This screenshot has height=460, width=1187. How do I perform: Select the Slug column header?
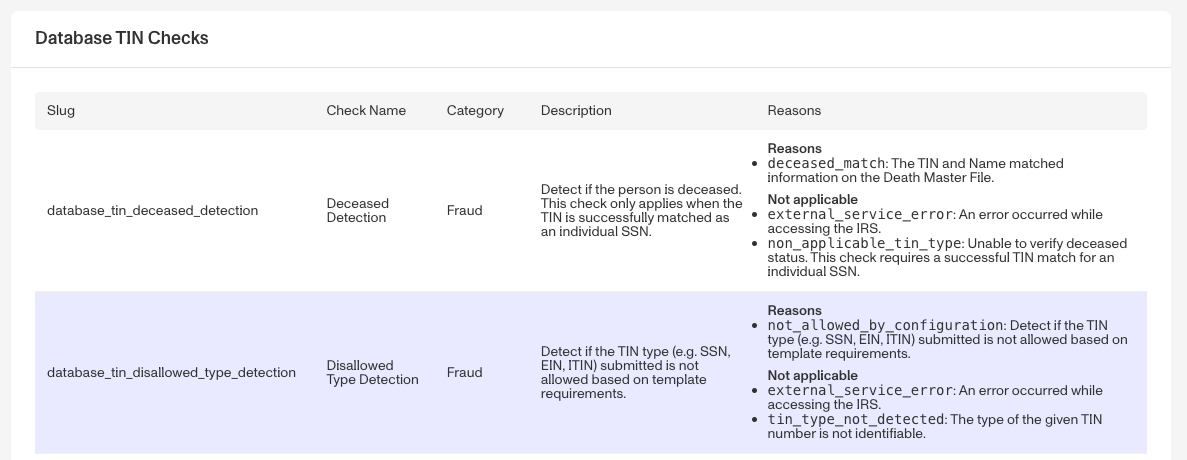tap(61, 110)
